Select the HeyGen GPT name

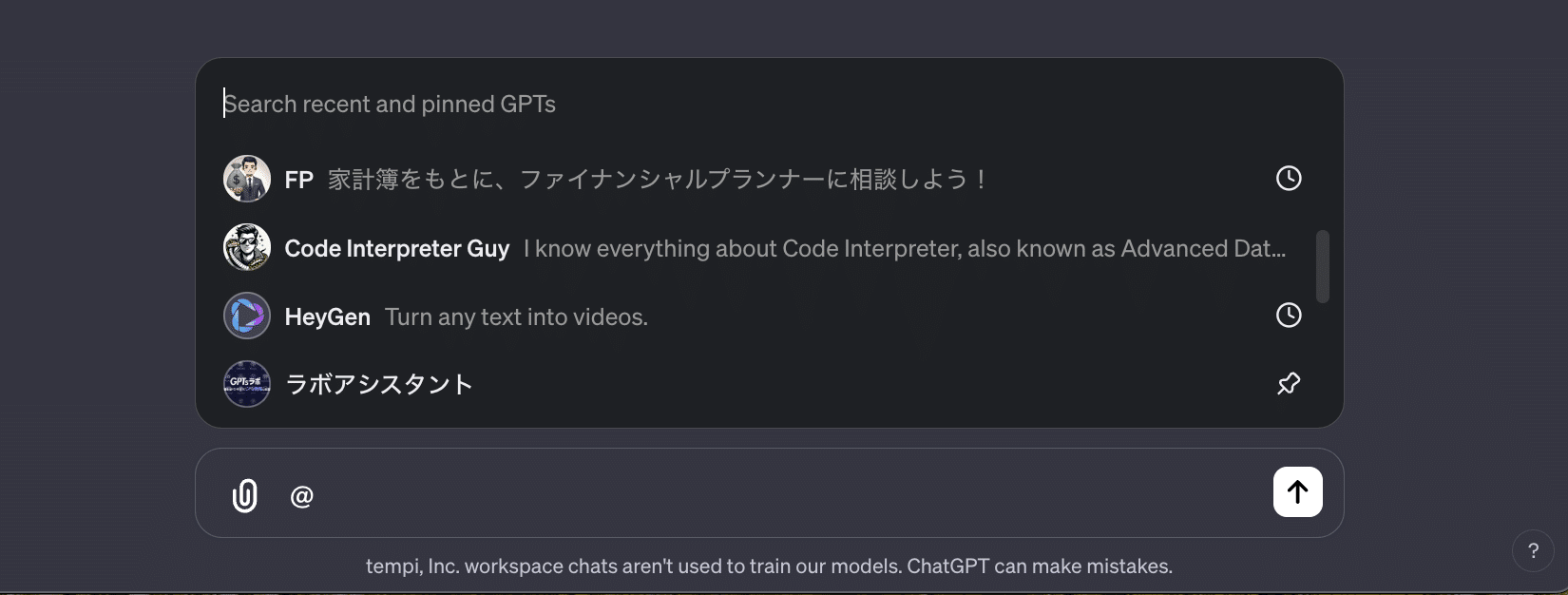click(x=327, y=317)
